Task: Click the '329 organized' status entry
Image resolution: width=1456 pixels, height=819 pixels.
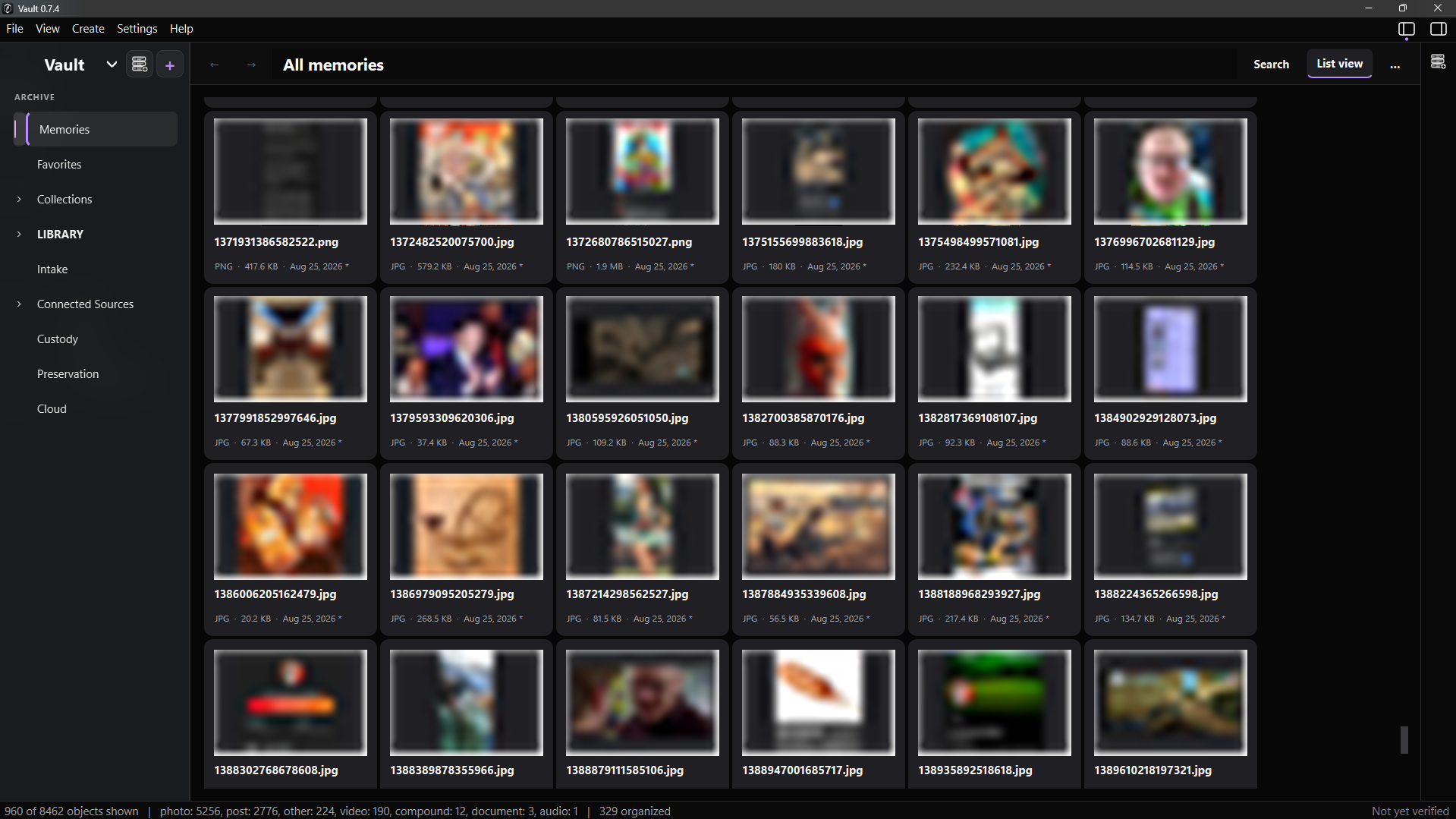Action: coord(634,811)
